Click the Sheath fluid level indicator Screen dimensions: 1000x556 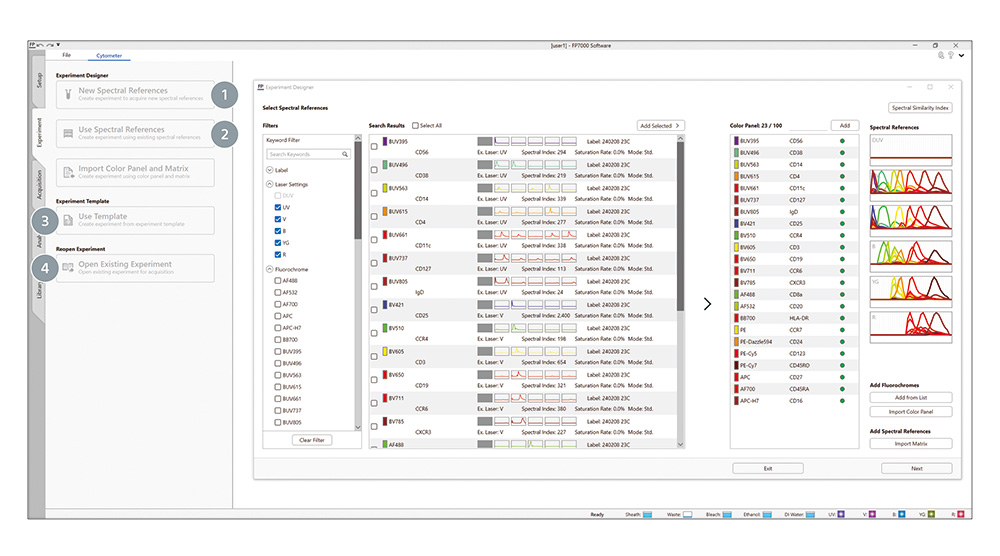point(646,514)
